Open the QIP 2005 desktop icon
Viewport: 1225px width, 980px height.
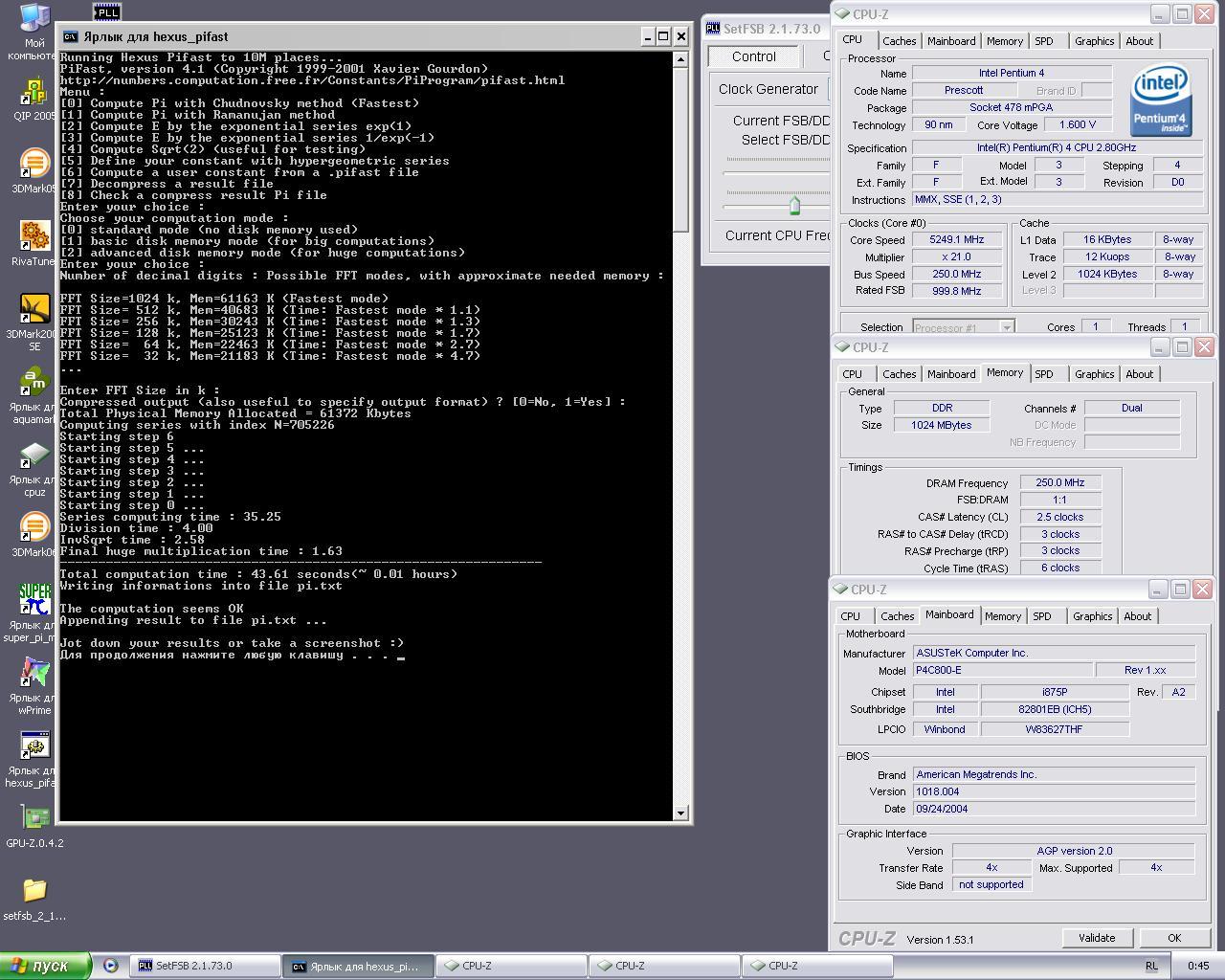pyautogui.click(x=34, y=100)
